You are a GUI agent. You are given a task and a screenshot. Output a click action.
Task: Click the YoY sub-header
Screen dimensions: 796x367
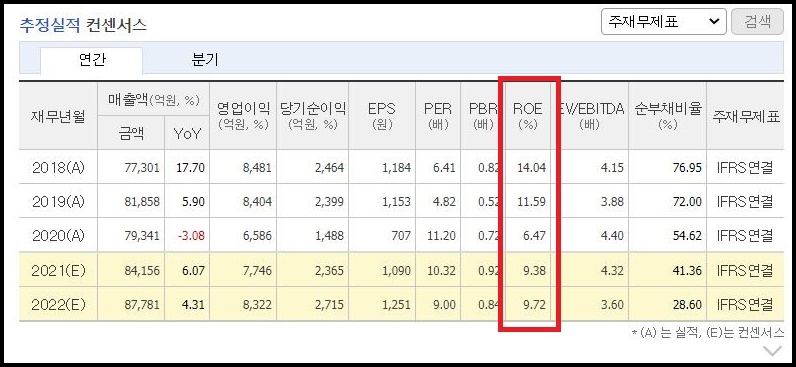[187, 133]
